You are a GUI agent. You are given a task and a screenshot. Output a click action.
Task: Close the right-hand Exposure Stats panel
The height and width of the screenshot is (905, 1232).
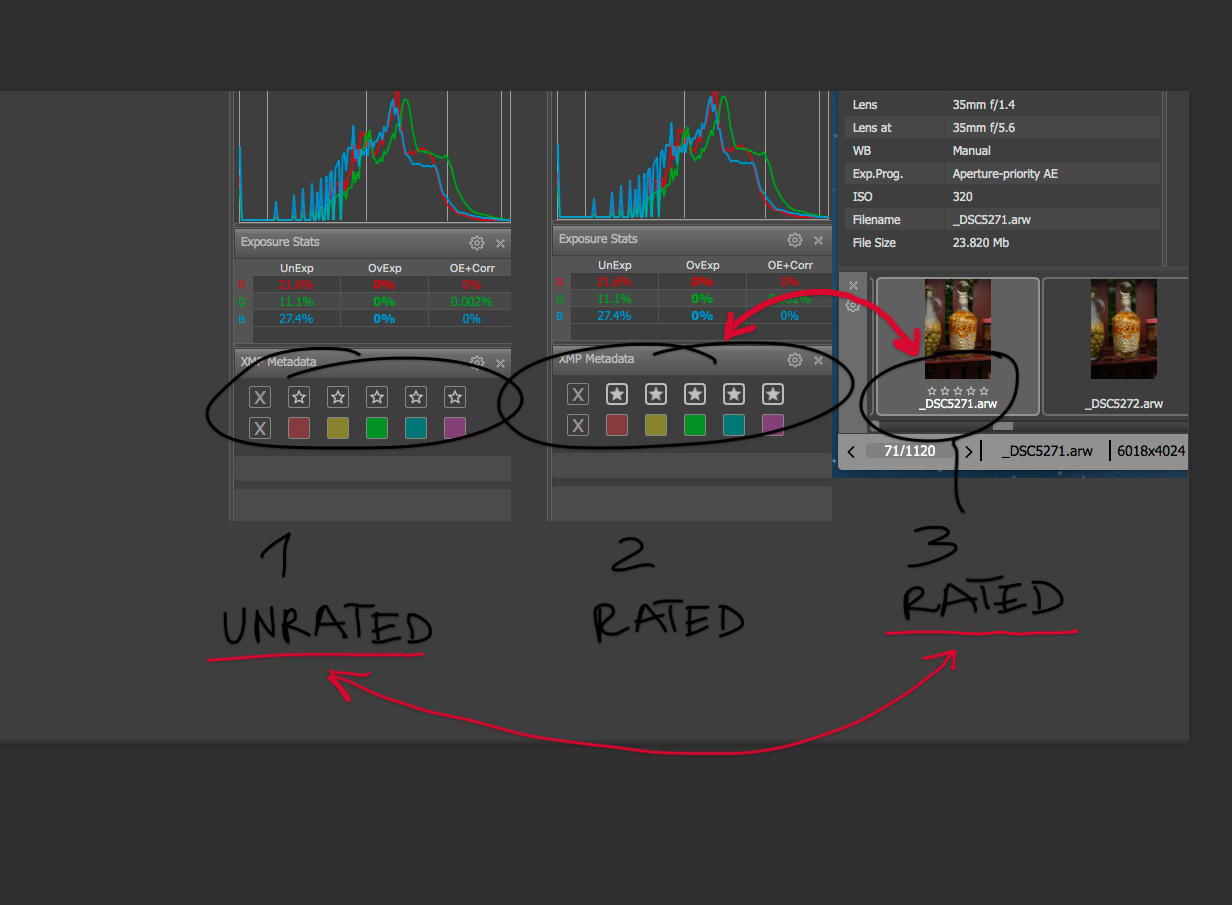point(818,240)
